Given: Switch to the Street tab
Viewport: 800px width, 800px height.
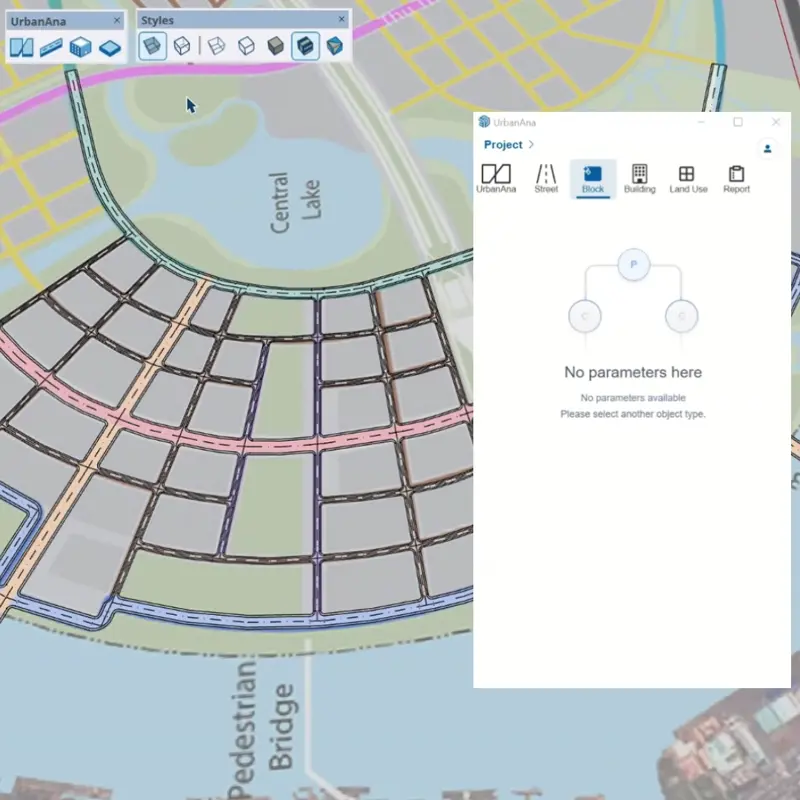Looking at the screenshot, I should coord(546,178).
